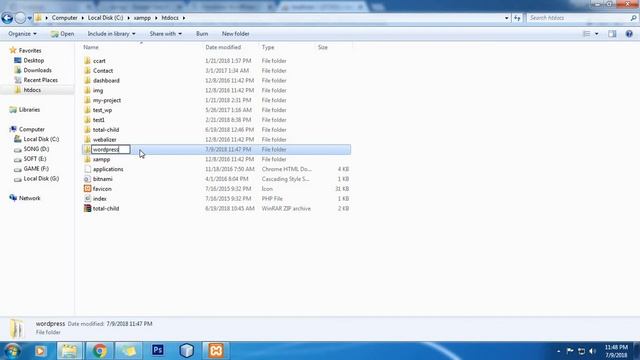
Task: Open the address bar history dropdown
Action: tap(507, 18)
